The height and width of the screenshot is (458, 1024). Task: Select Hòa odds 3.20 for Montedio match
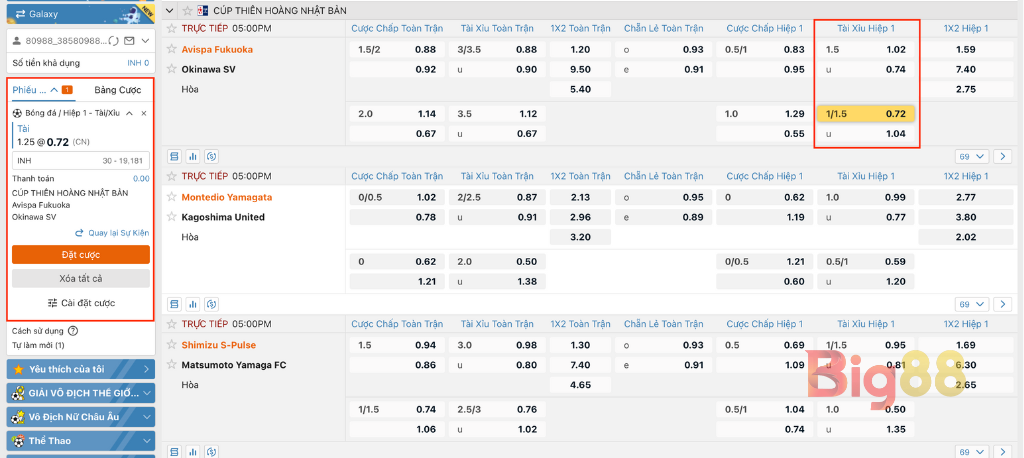580,237
